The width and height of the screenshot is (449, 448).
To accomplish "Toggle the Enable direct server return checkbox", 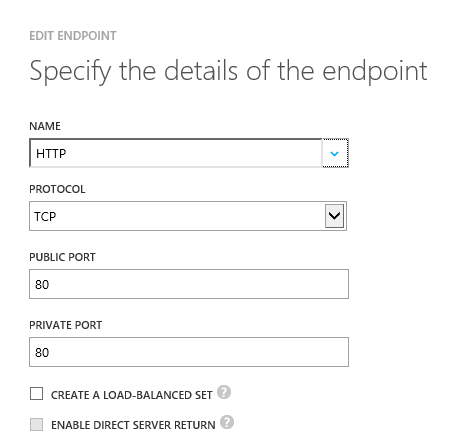I will 36,424.
